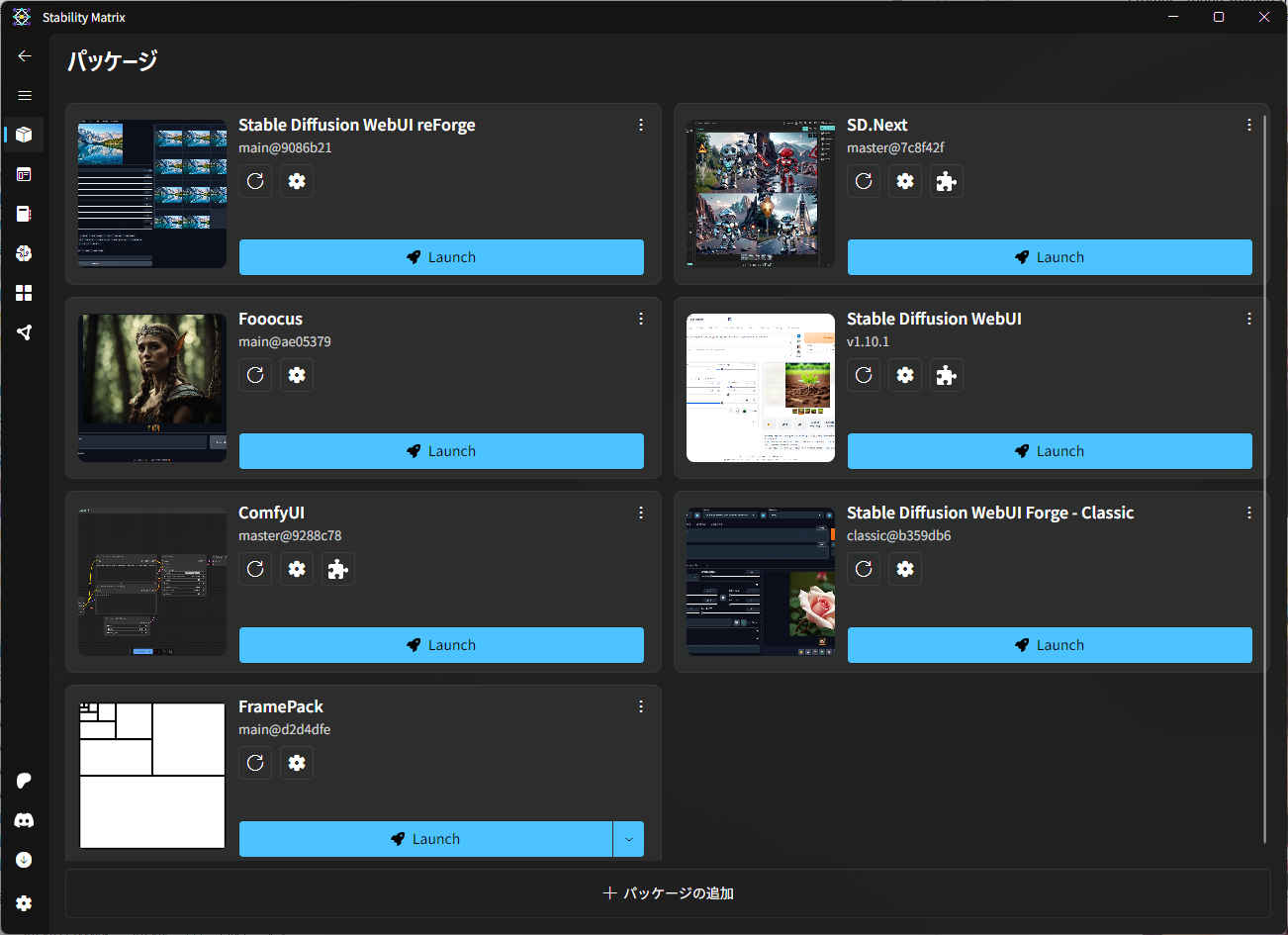Click the パッケージの追加 button

click(668, 893)
